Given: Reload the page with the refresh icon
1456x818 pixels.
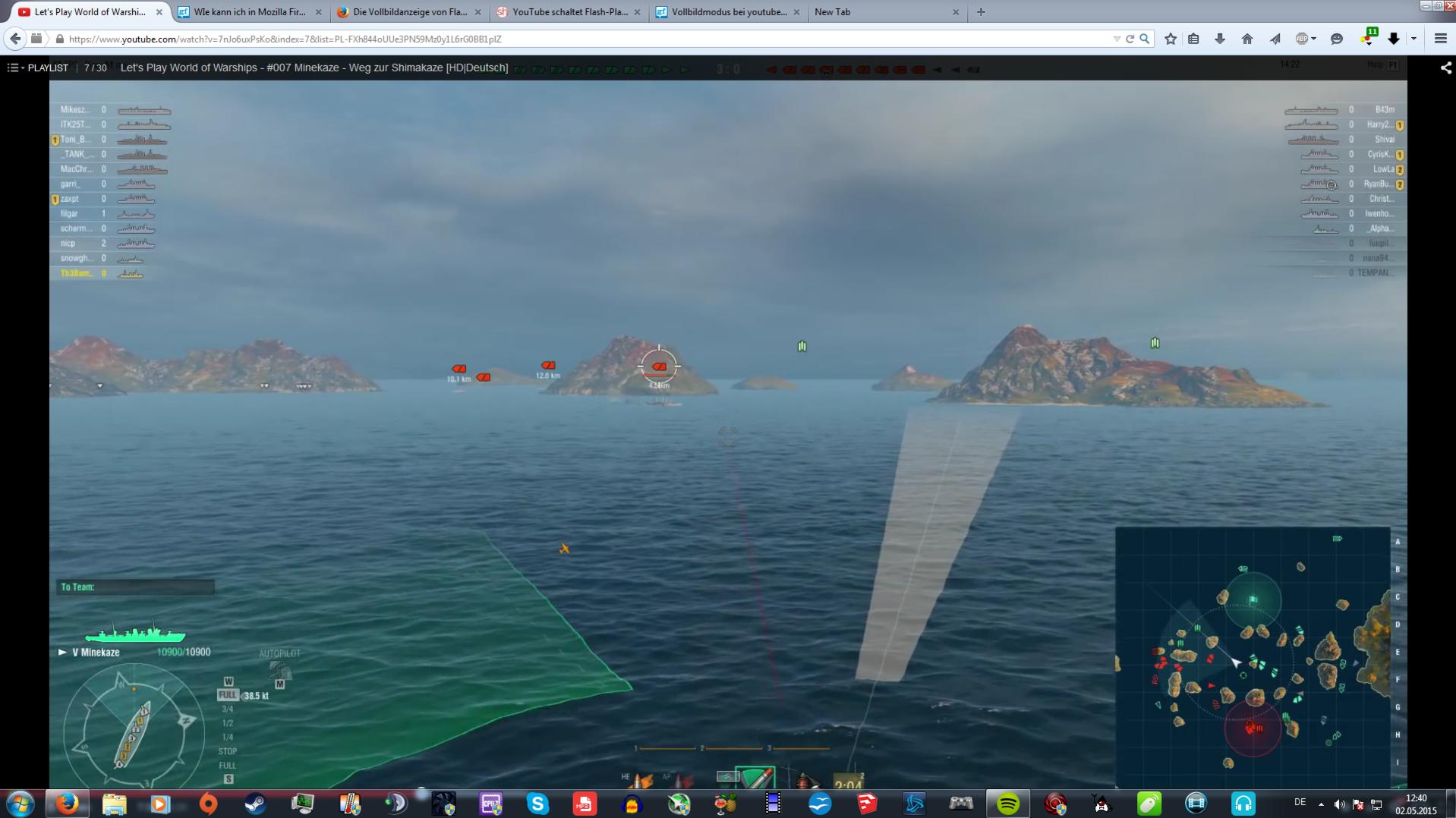Looking at the screenshot, I should [1130, 39].
